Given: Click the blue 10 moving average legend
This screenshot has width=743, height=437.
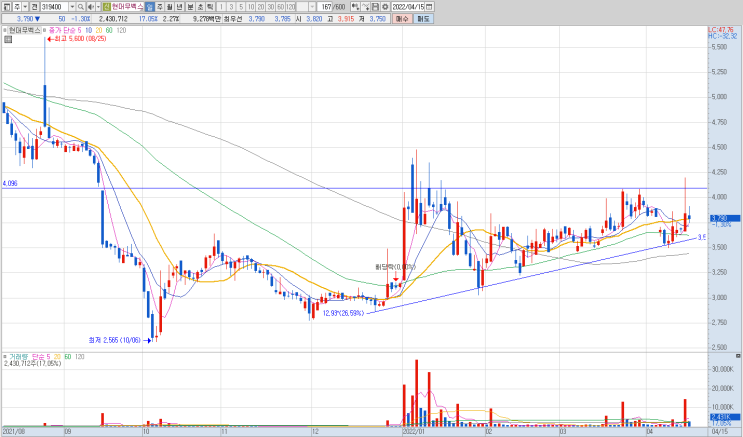Looking at the screenshot, I should [x=89, y=30].
